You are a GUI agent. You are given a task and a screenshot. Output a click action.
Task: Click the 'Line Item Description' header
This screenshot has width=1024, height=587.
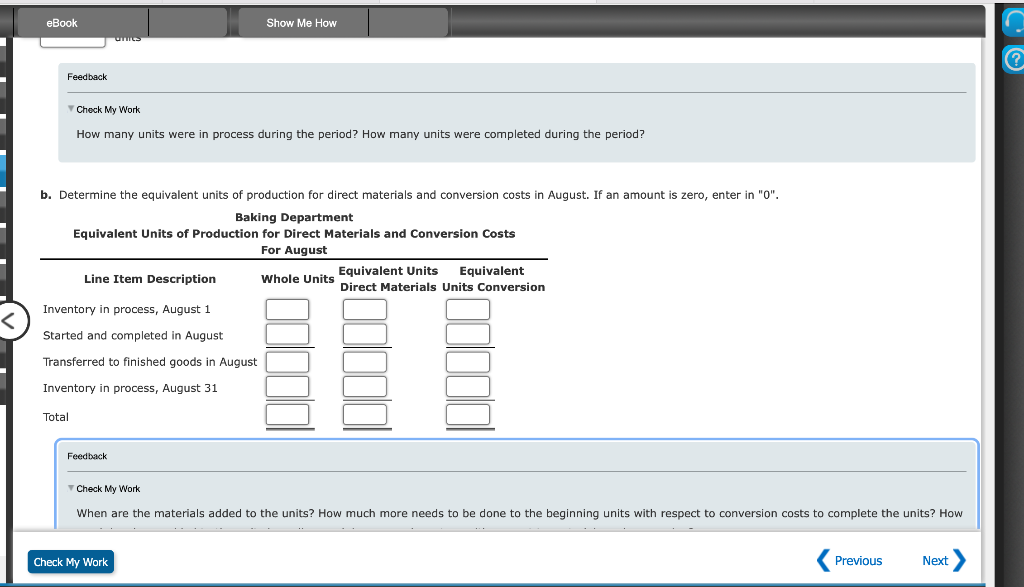(x=150, y=279)
